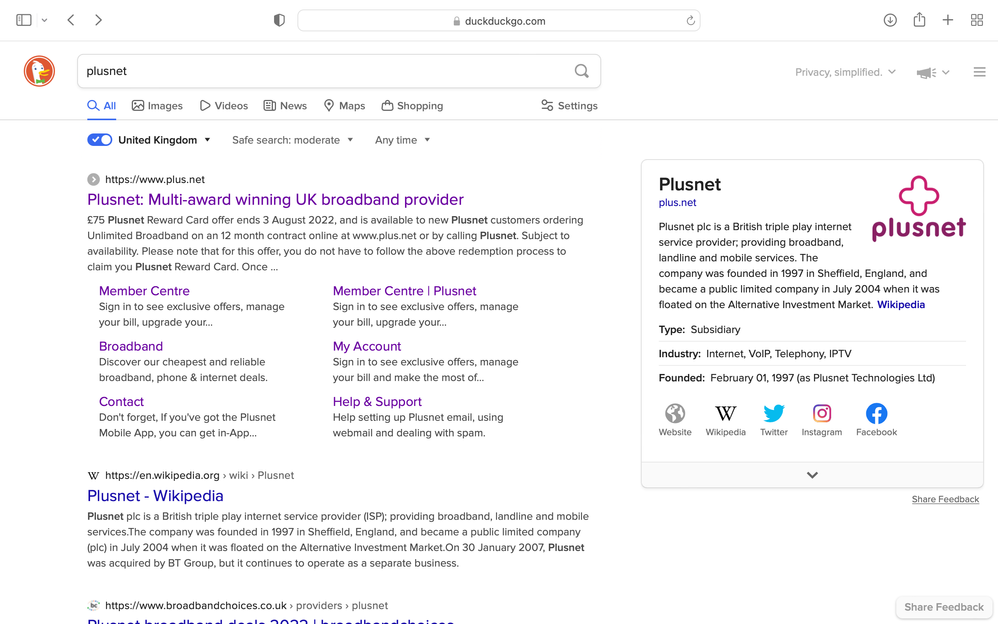Click the Website globe icon in panel
The image size is (998, 624).
click(x=675, y=414)
